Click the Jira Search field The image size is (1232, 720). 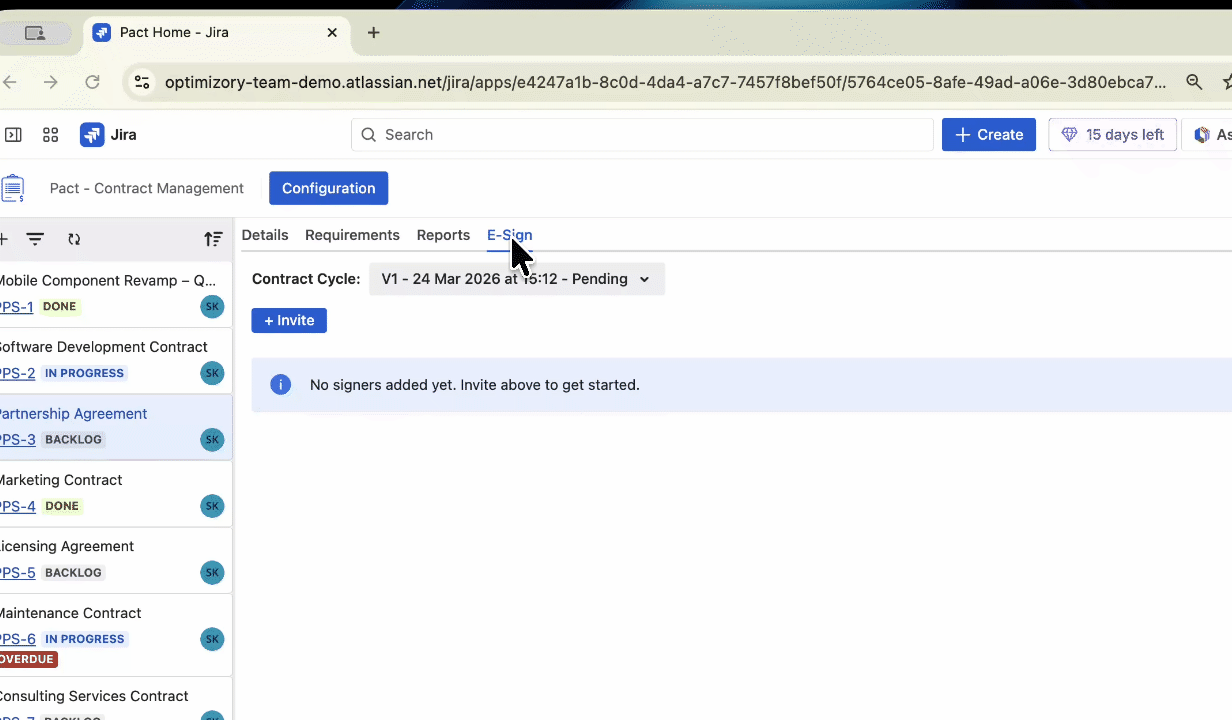coord(642,135)
